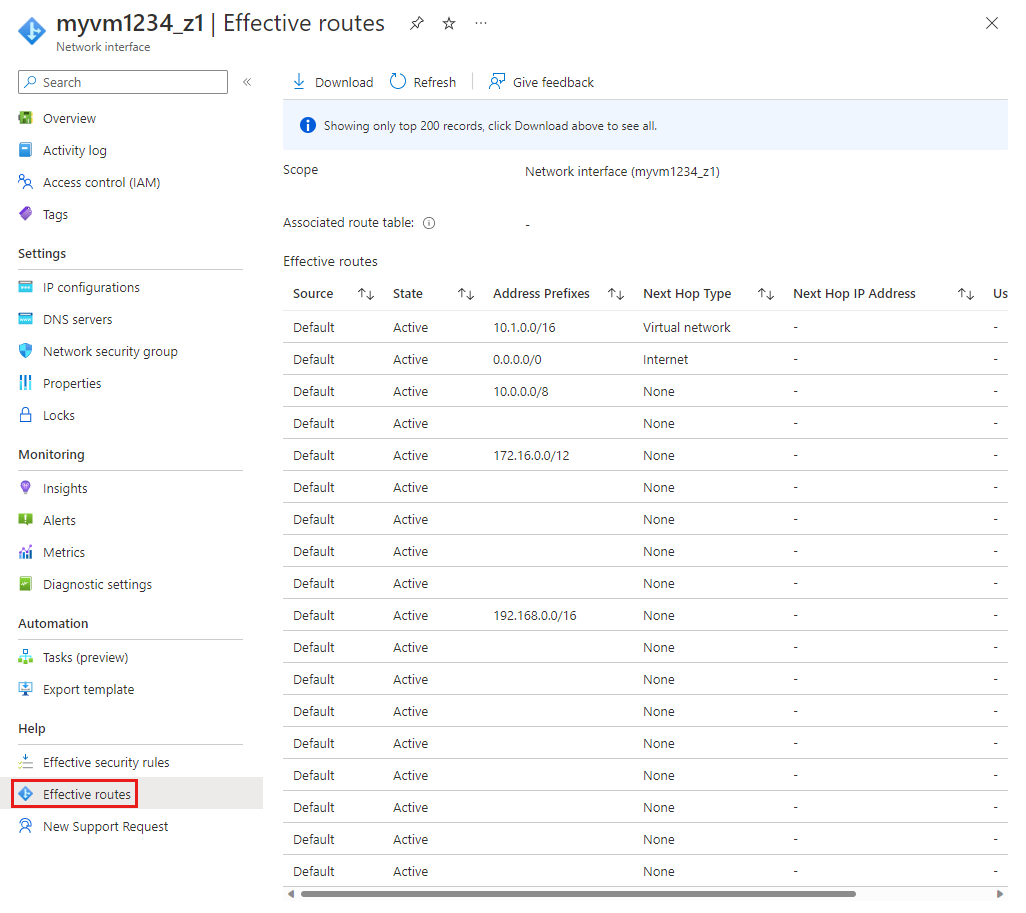
Task: Open Diagnostic settings
Action: coord(97,584)
